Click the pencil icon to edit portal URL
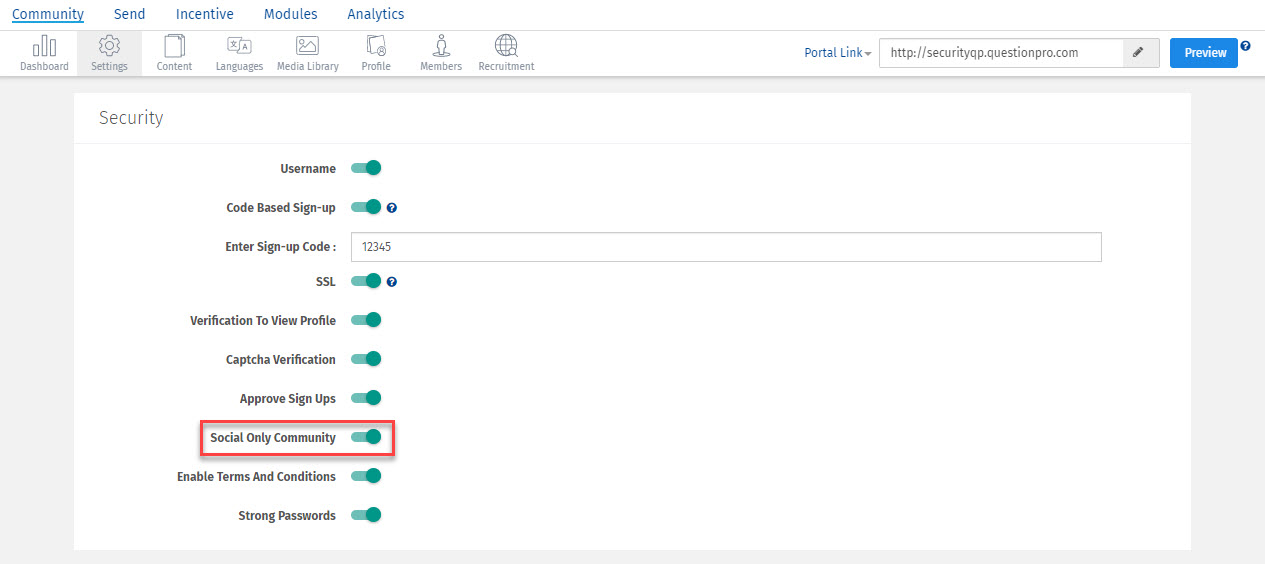 pos(1140,53)
